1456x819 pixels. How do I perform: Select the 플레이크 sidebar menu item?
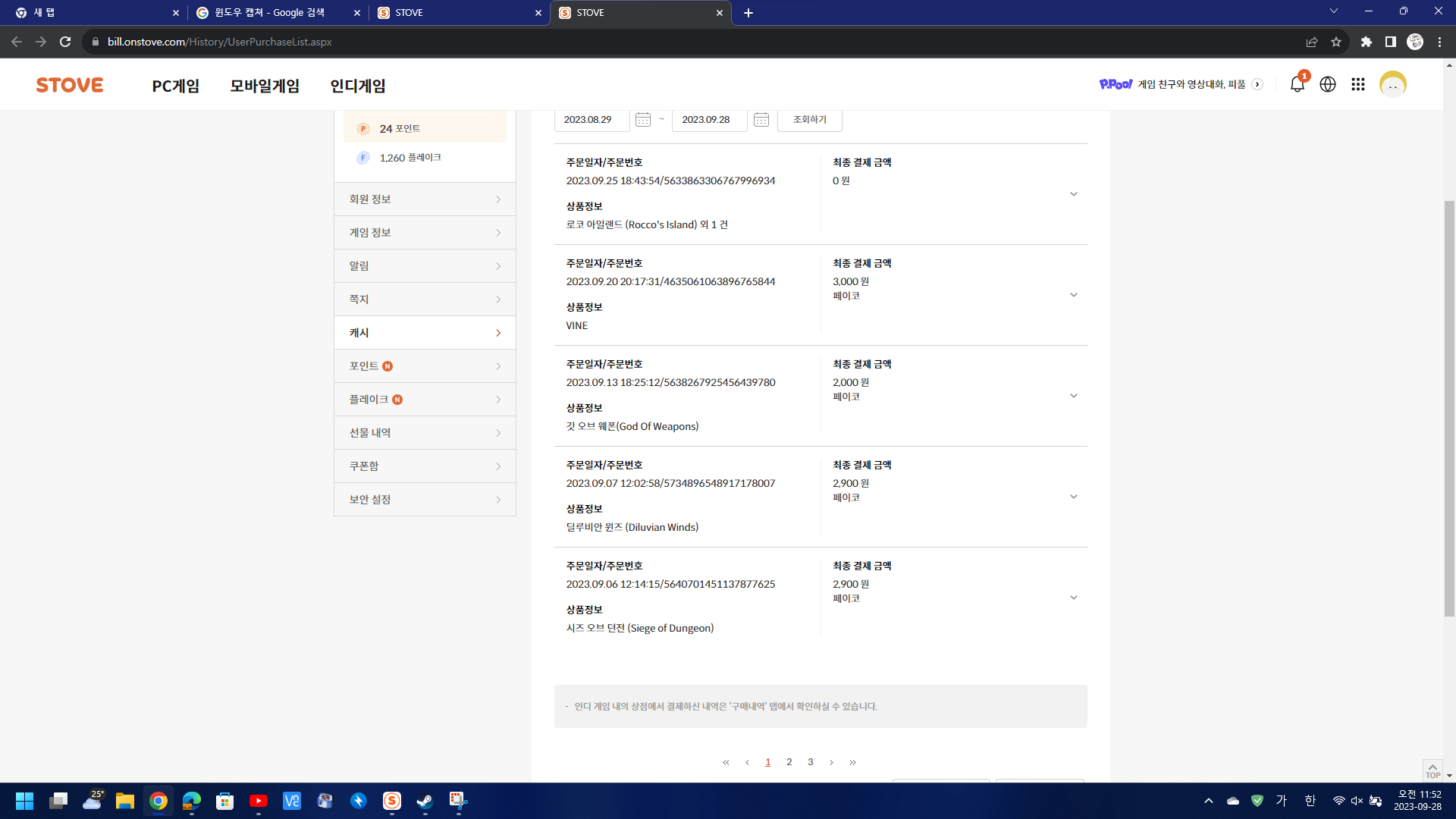click(x=425, y=400)
